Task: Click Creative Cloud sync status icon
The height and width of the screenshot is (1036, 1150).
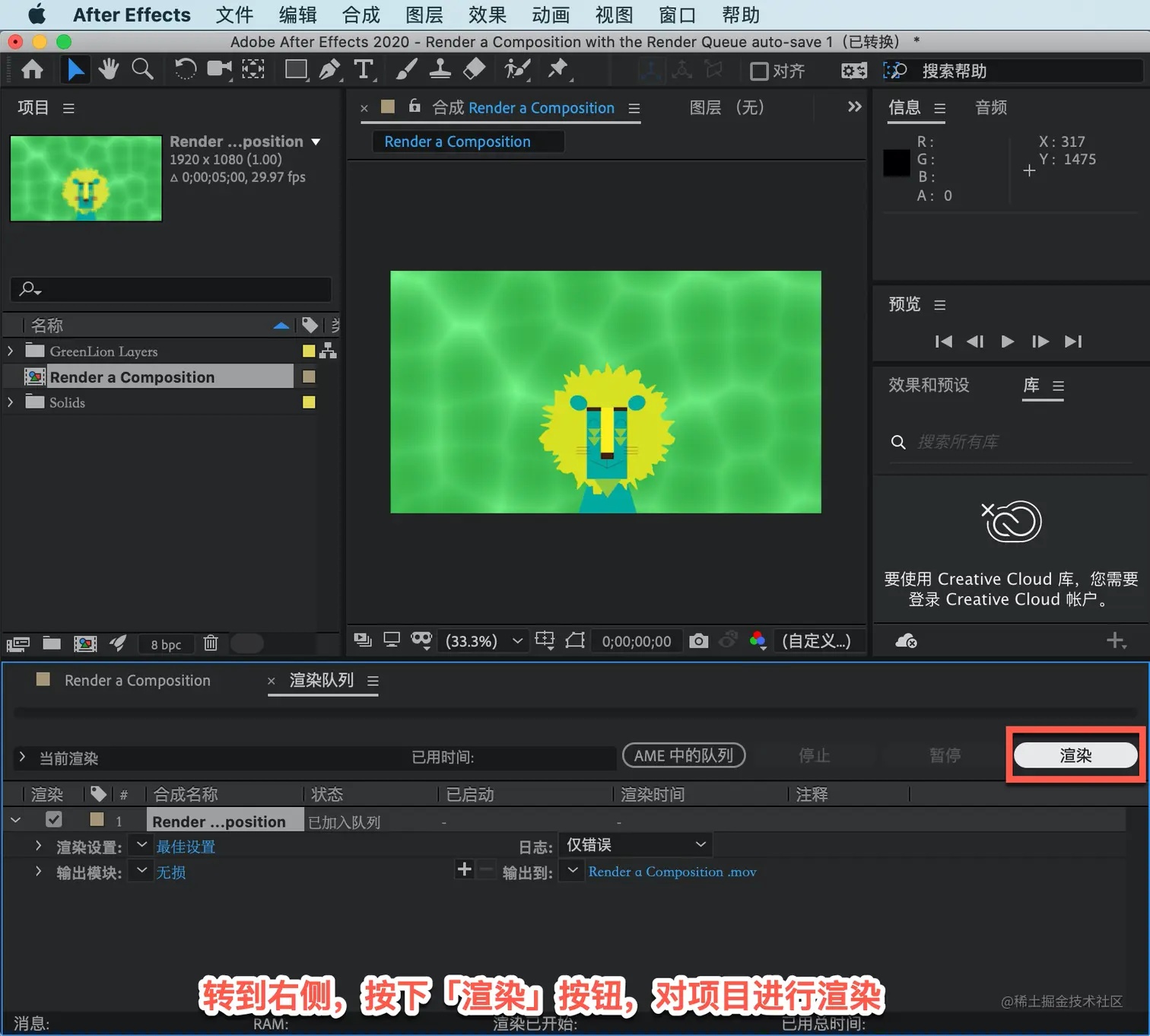Action: click(906, 641)
